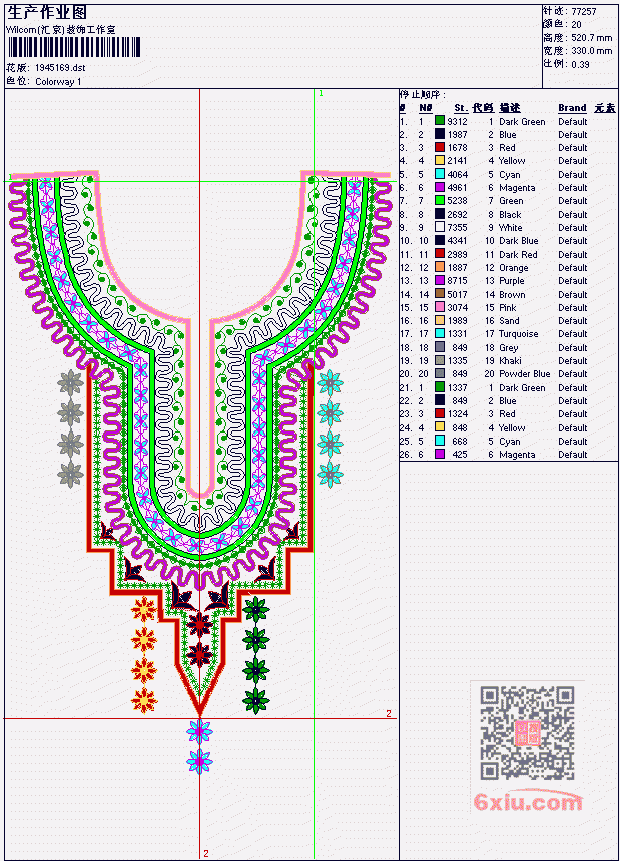Click the 'Orange' description text

click(x=513, y=268)
